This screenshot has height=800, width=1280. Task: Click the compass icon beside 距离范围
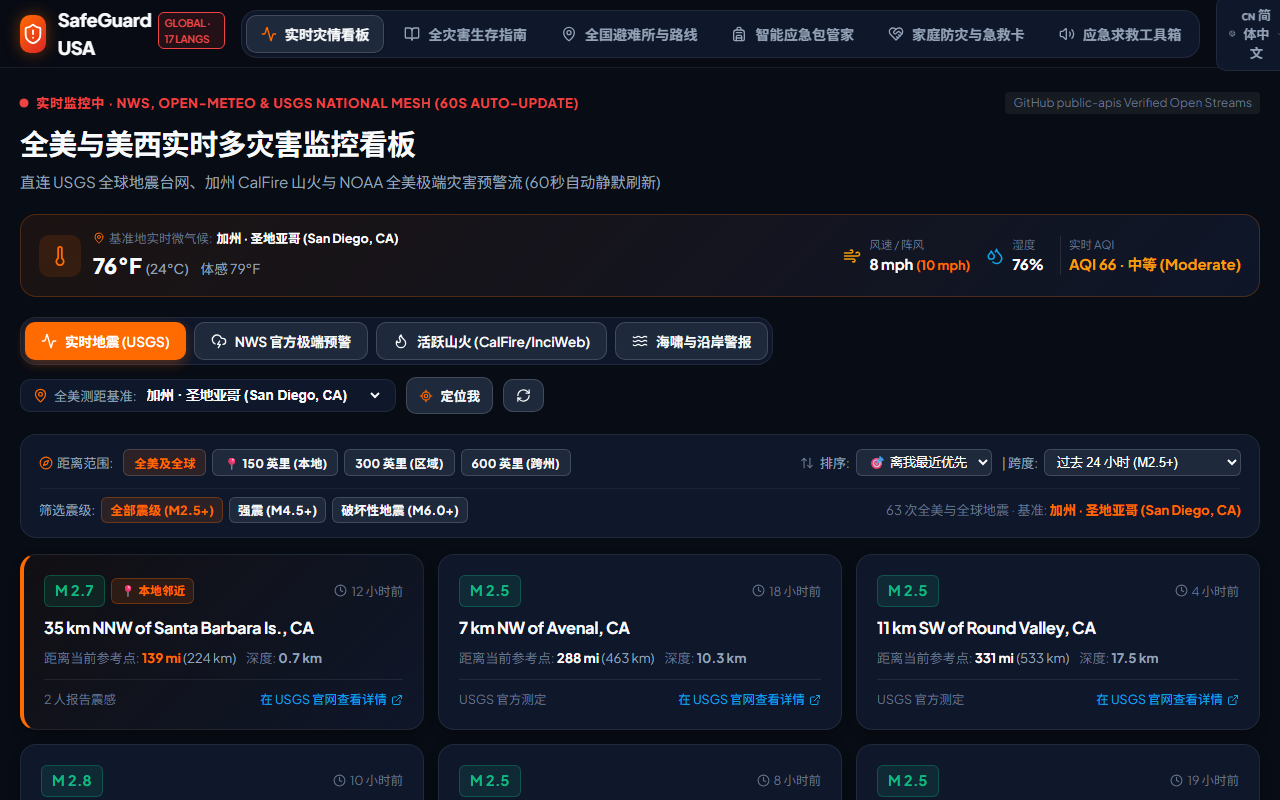[x=46, y=463]
